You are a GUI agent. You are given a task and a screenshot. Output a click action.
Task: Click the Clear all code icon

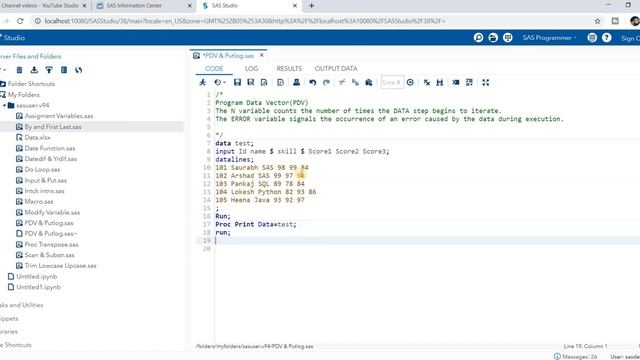click(427, 82)
